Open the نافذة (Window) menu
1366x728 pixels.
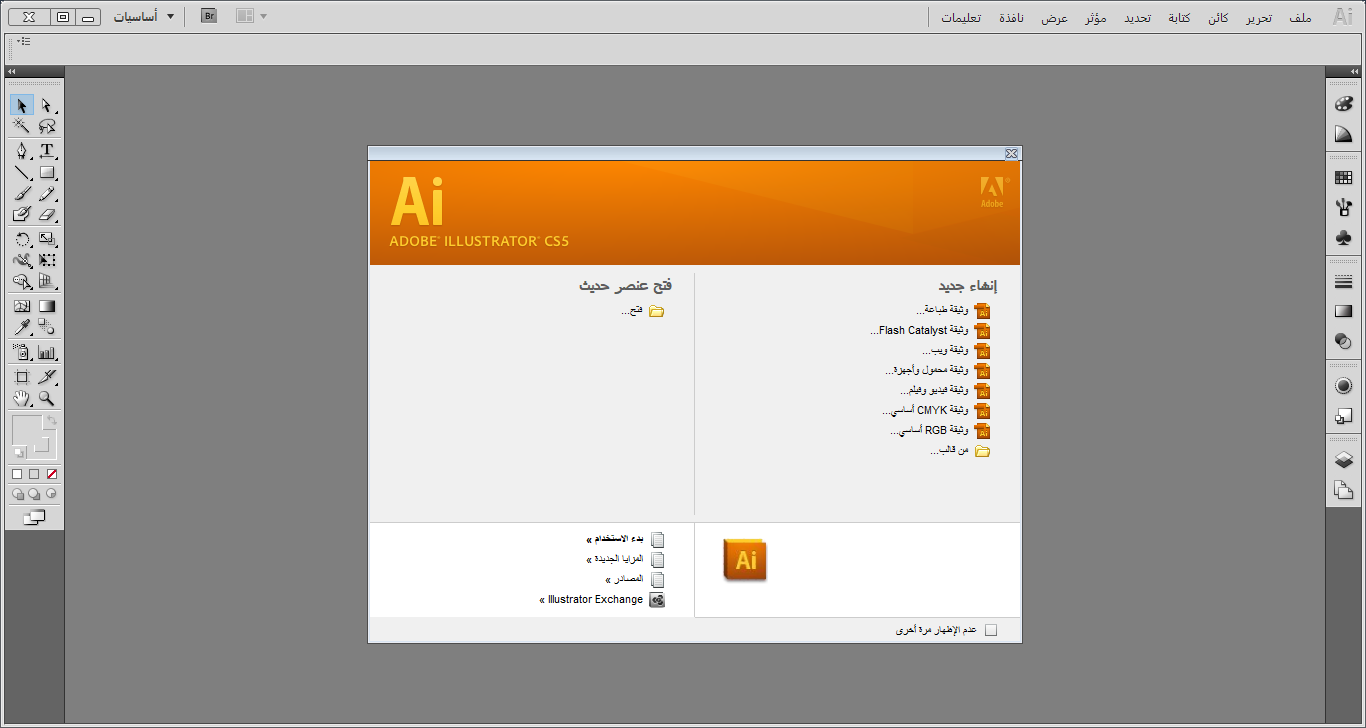click(1011, 18)
